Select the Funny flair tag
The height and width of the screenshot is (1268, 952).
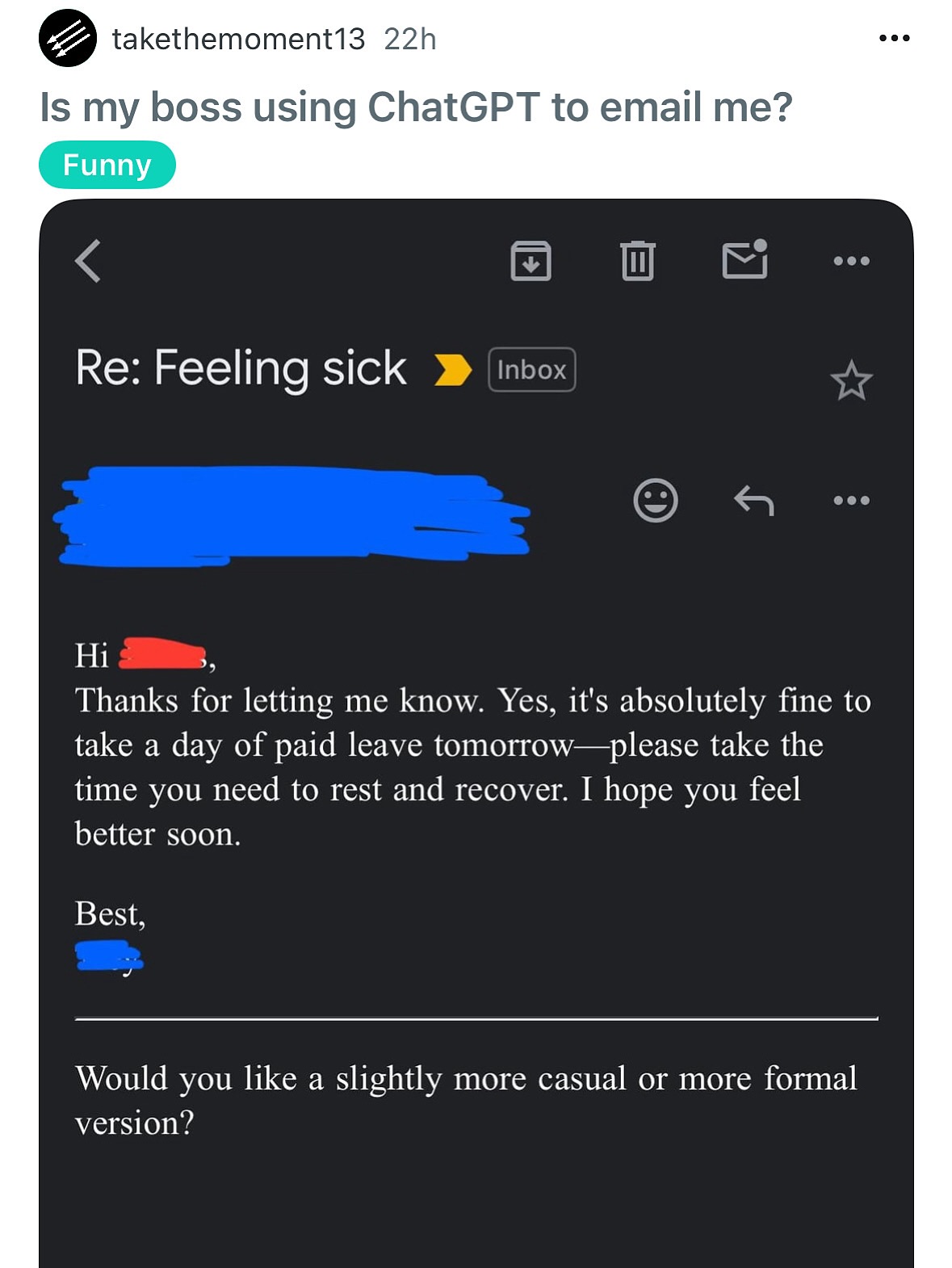(x=107, y=165)
